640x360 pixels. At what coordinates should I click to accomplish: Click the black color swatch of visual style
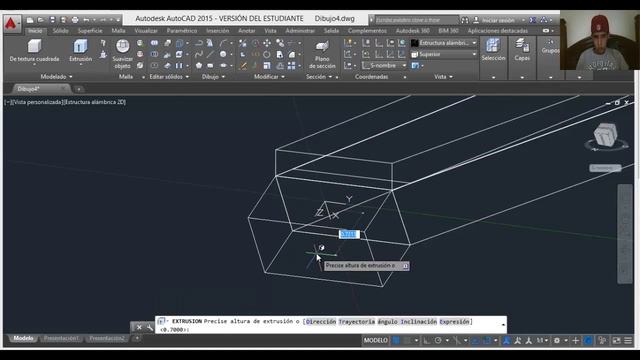(x=415, y=43)
